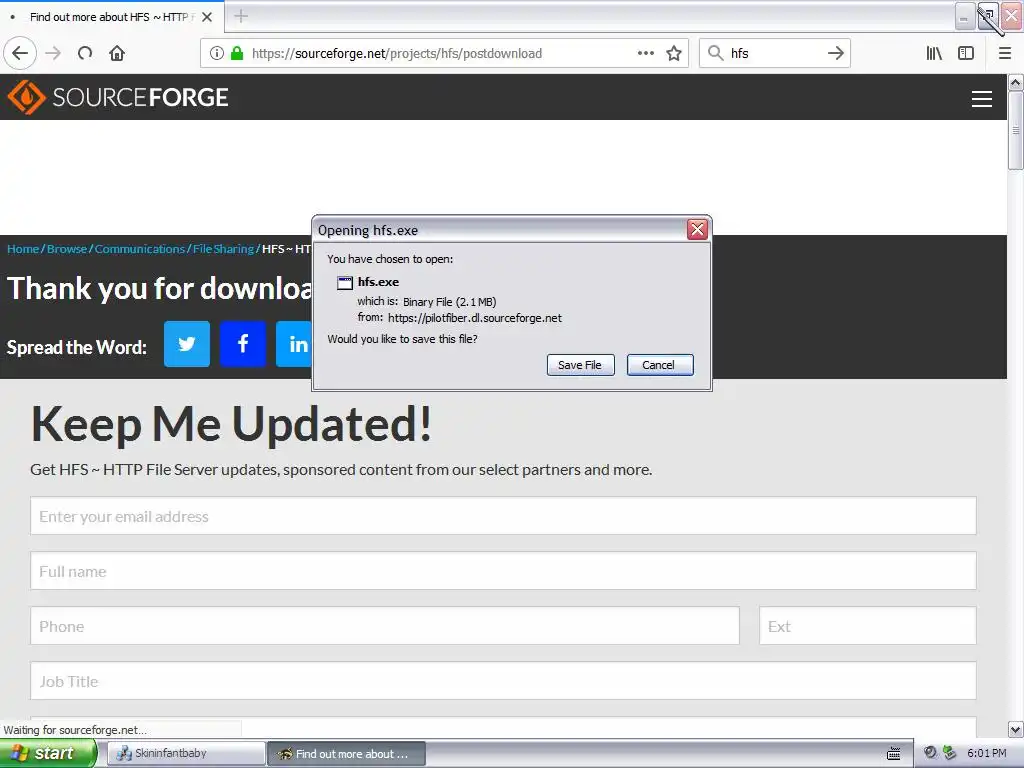Focus the Phone input field
Viewport: 1024px width, 768px height.
385,626
